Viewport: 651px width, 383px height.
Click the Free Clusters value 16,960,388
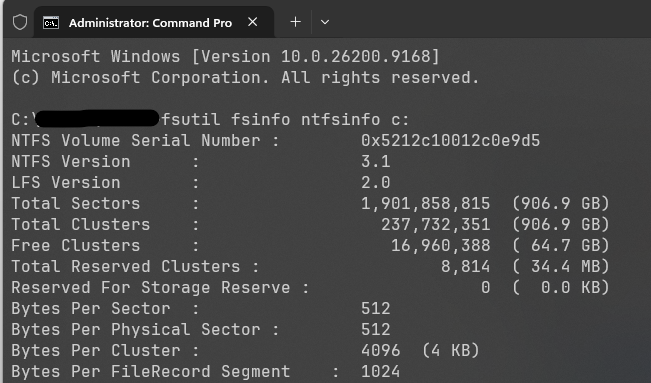(441, 246)
